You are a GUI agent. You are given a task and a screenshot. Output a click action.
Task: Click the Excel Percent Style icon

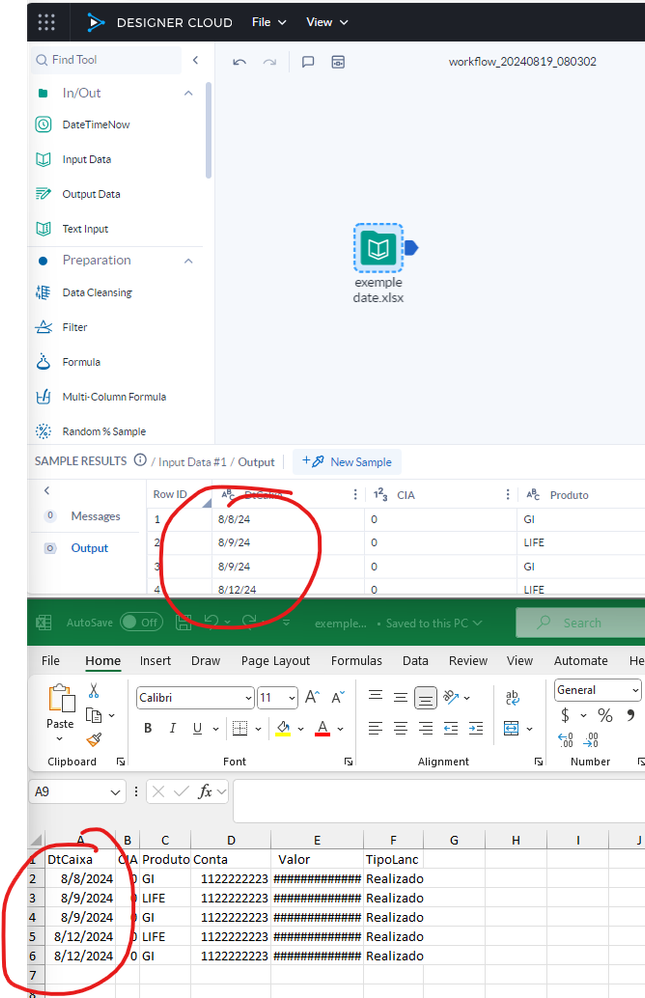(x=605, y=715)
